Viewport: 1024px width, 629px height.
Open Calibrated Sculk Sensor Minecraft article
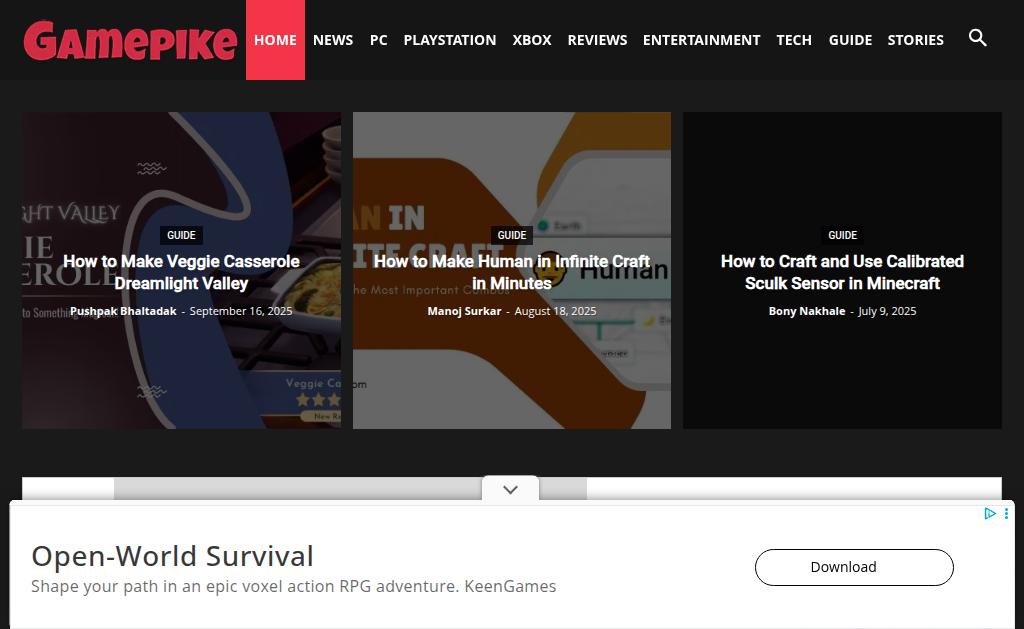(x=842, y=272)
